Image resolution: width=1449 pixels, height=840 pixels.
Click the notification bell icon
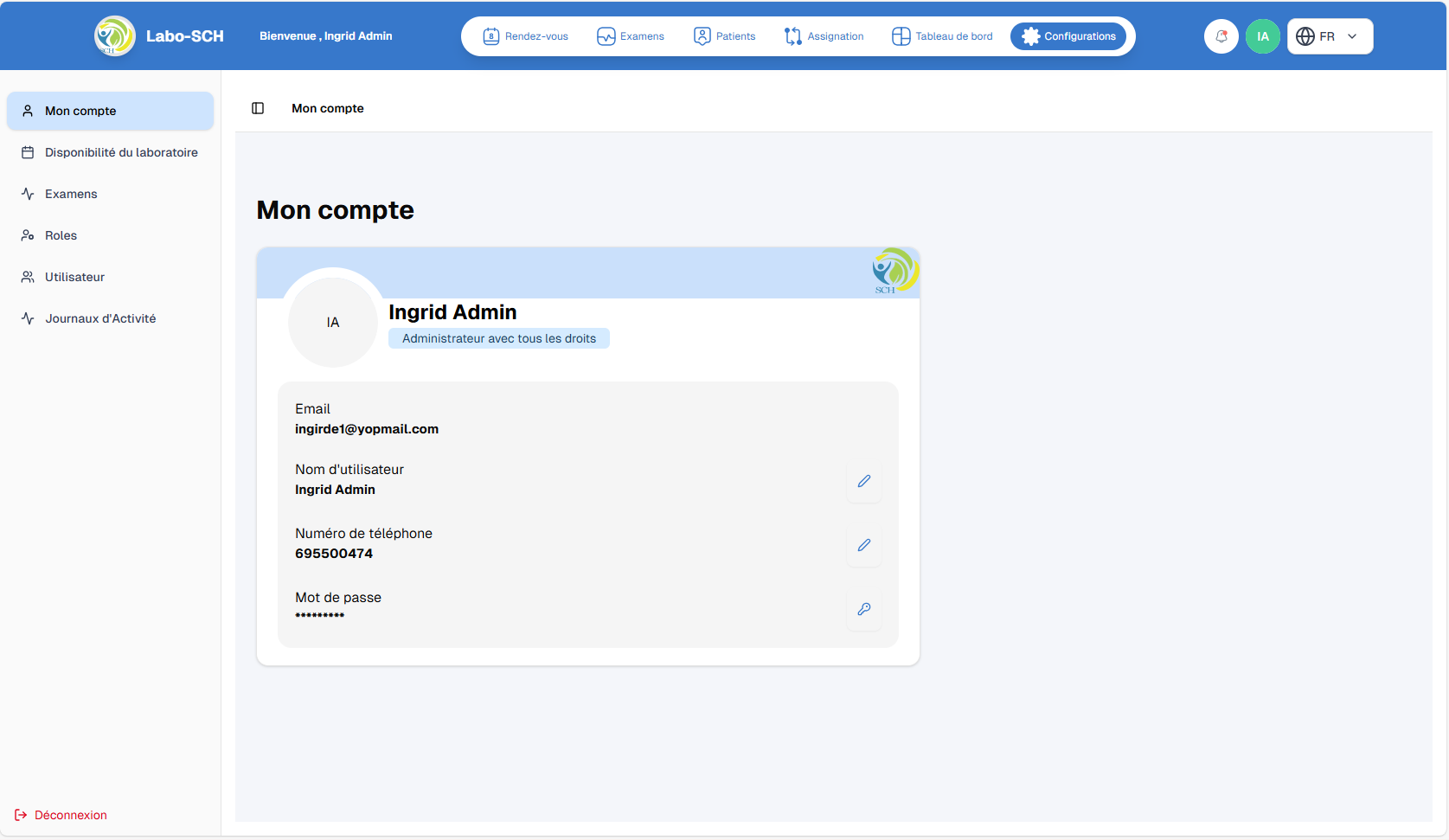point(1221,36)
